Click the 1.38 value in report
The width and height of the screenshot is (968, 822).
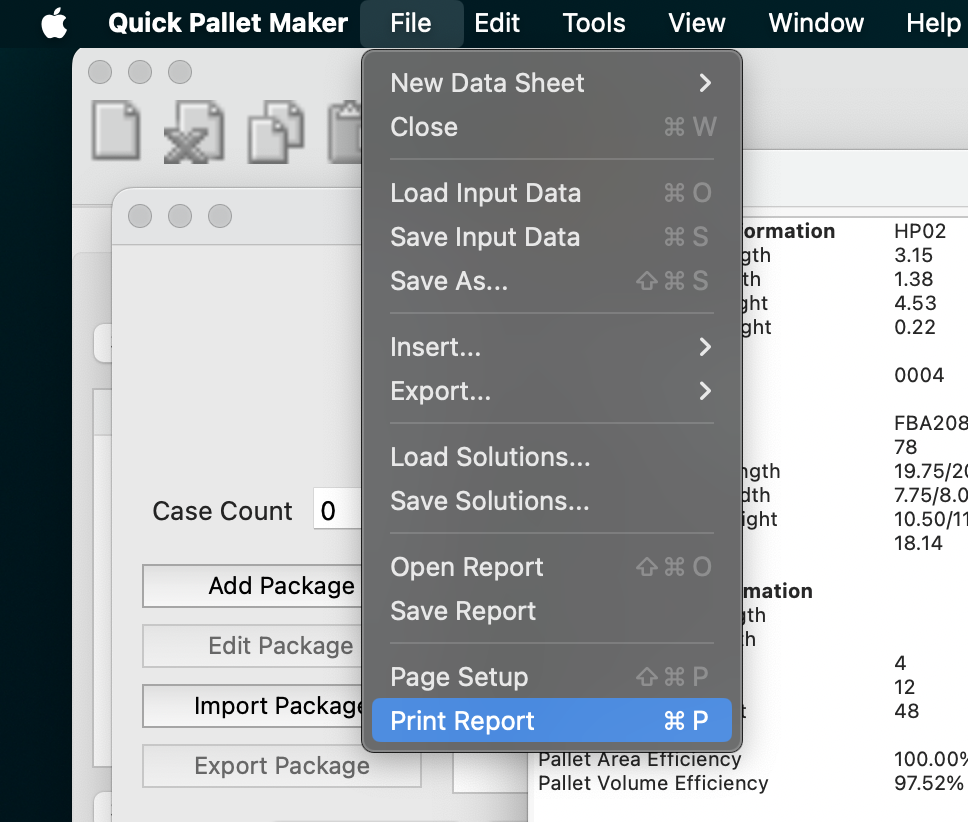[914, 280]
